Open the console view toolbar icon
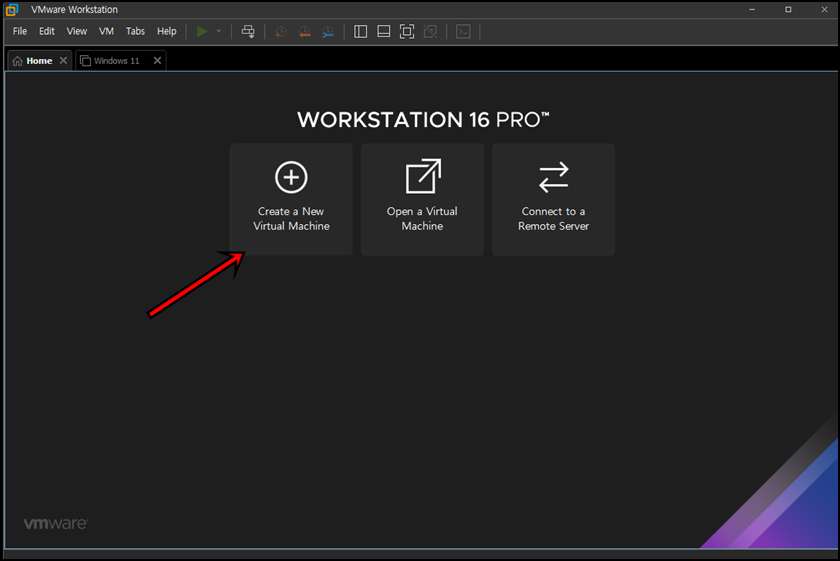This screenshot has height=561, width=840. pos(463,32)
